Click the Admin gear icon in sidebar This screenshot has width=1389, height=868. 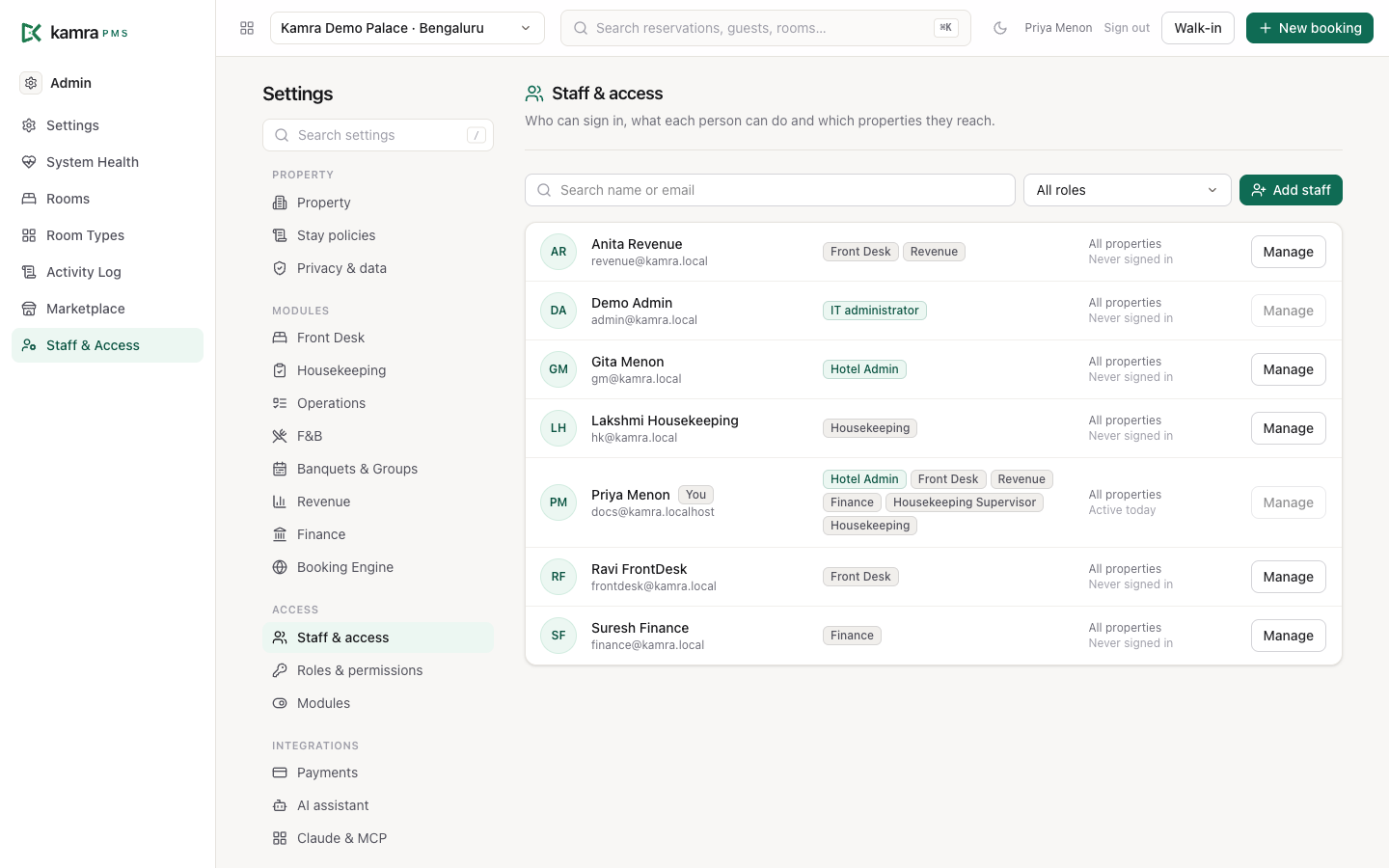coord(31,83)
